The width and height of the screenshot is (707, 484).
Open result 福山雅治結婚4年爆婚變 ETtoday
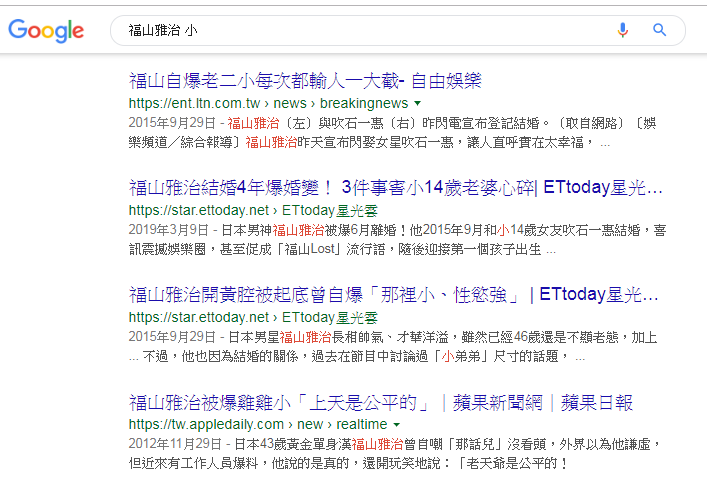[396, 188]
